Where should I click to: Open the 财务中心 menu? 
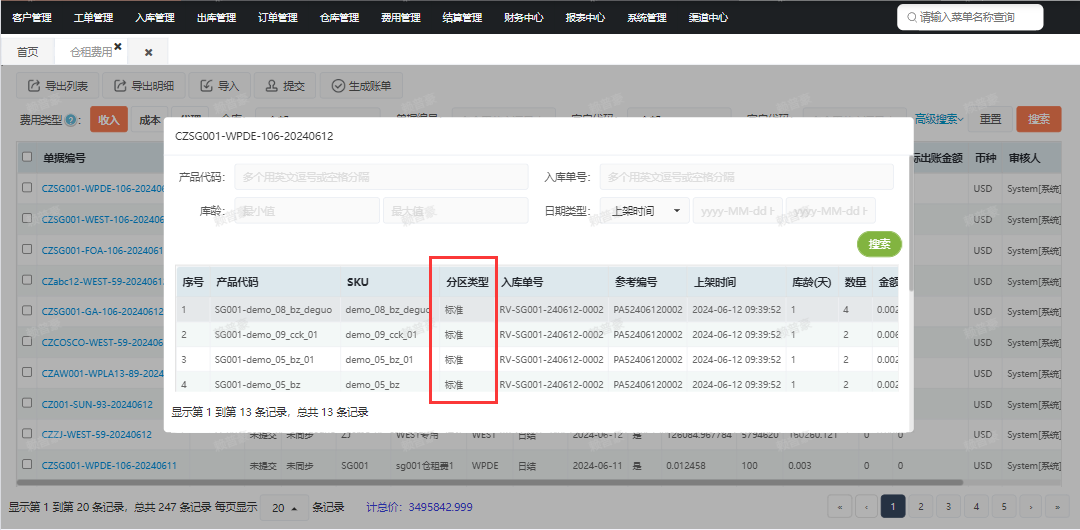(x=524, y=17)
